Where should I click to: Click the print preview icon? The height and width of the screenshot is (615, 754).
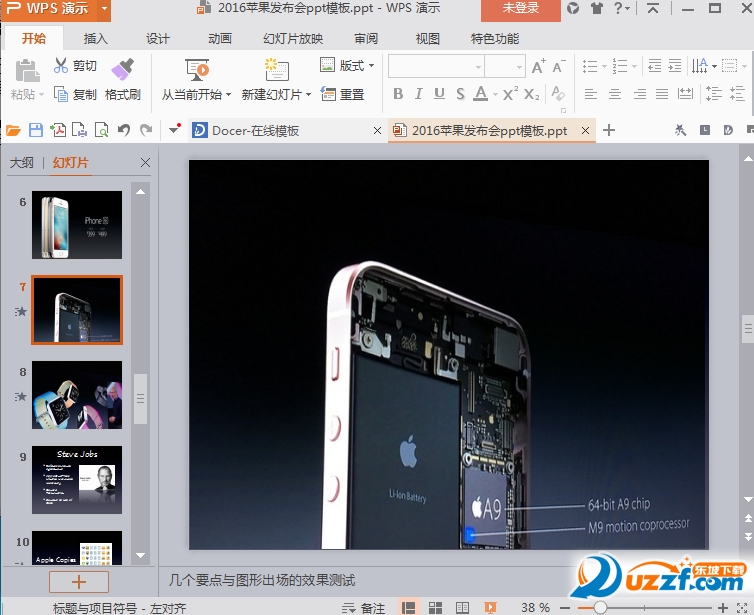click(x=101, y=130)
